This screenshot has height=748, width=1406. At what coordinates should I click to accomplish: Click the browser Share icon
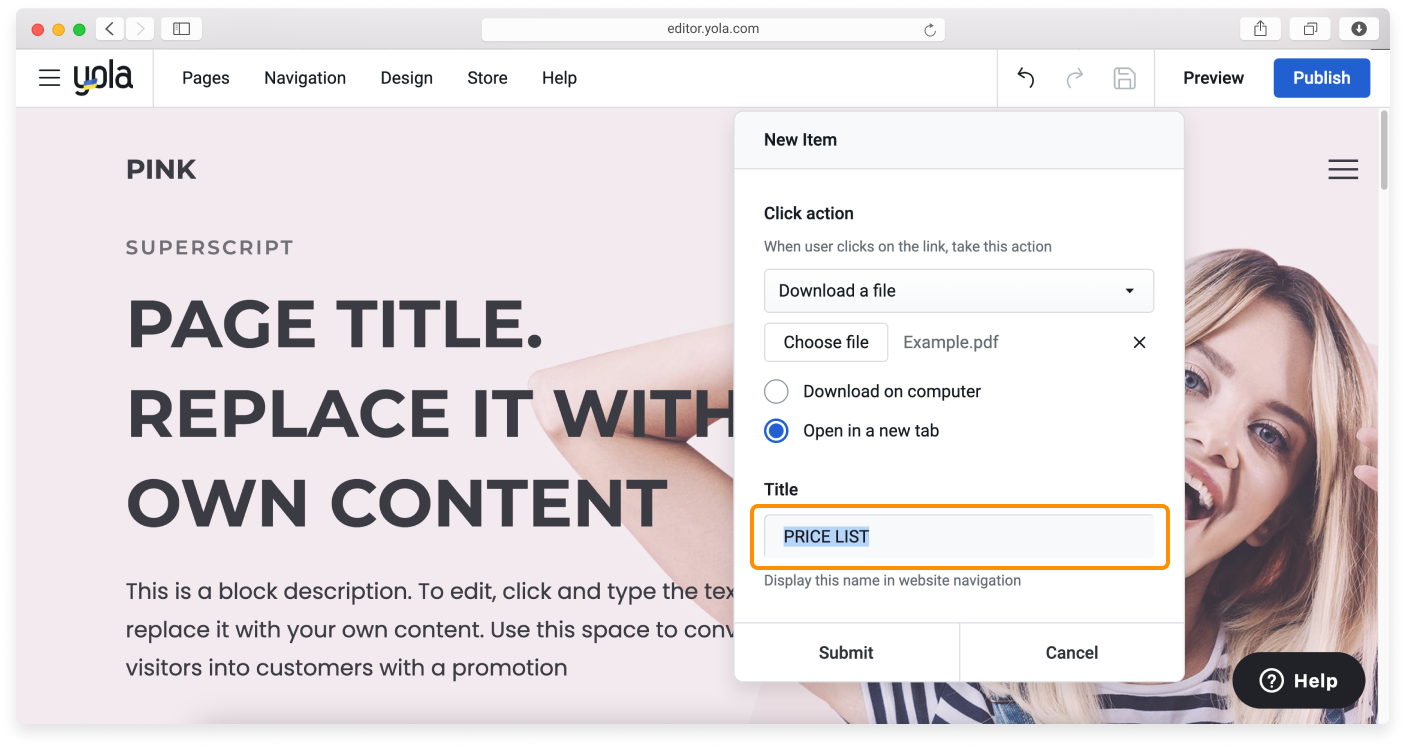pos(1259,28)
